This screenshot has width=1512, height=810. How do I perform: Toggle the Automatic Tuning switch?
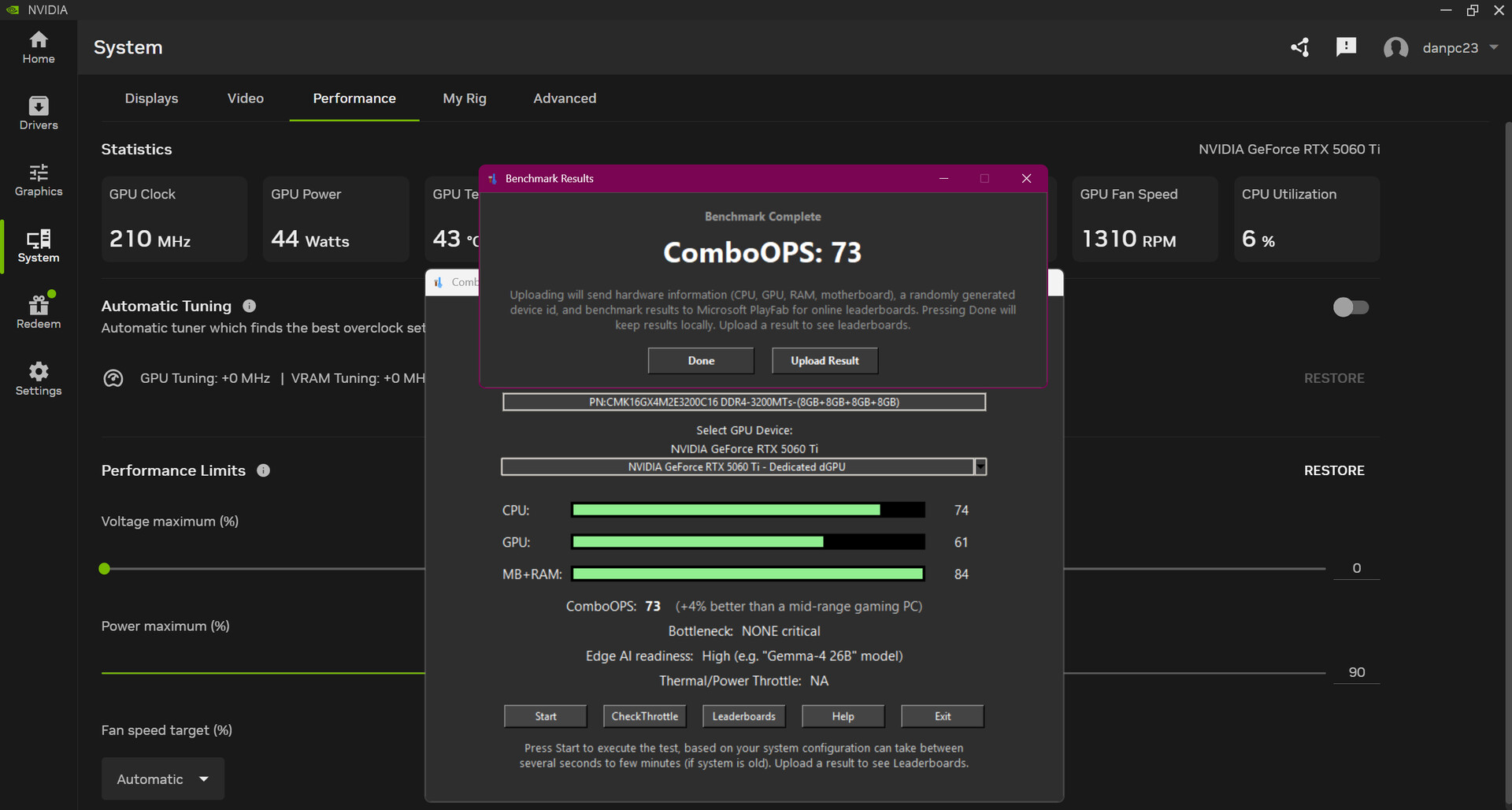point(1351,307)
